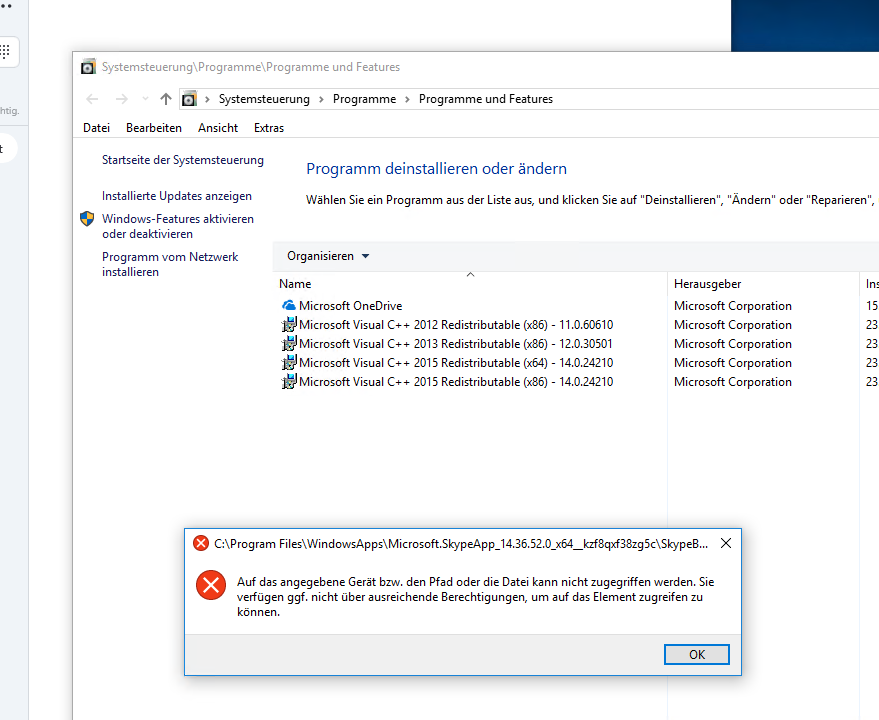Select Programme breadcrumb segment
Screen dimensions: 879x720
[x=364, y=99]
